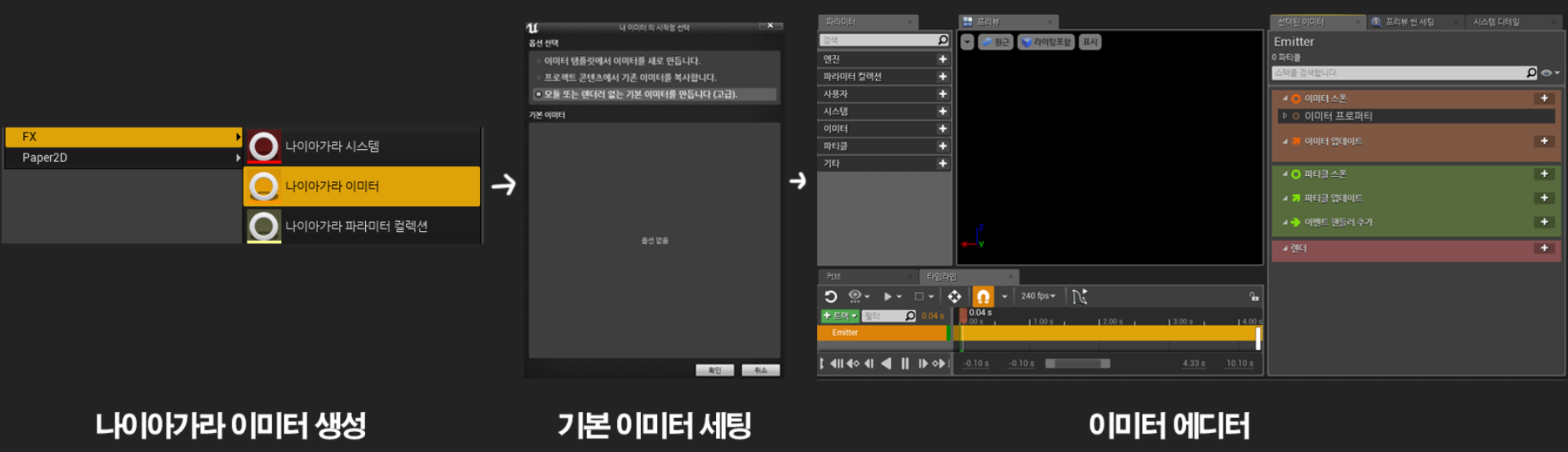Click the 취소 button in the dialog
1568x452 pixels.
pos(760,370)
